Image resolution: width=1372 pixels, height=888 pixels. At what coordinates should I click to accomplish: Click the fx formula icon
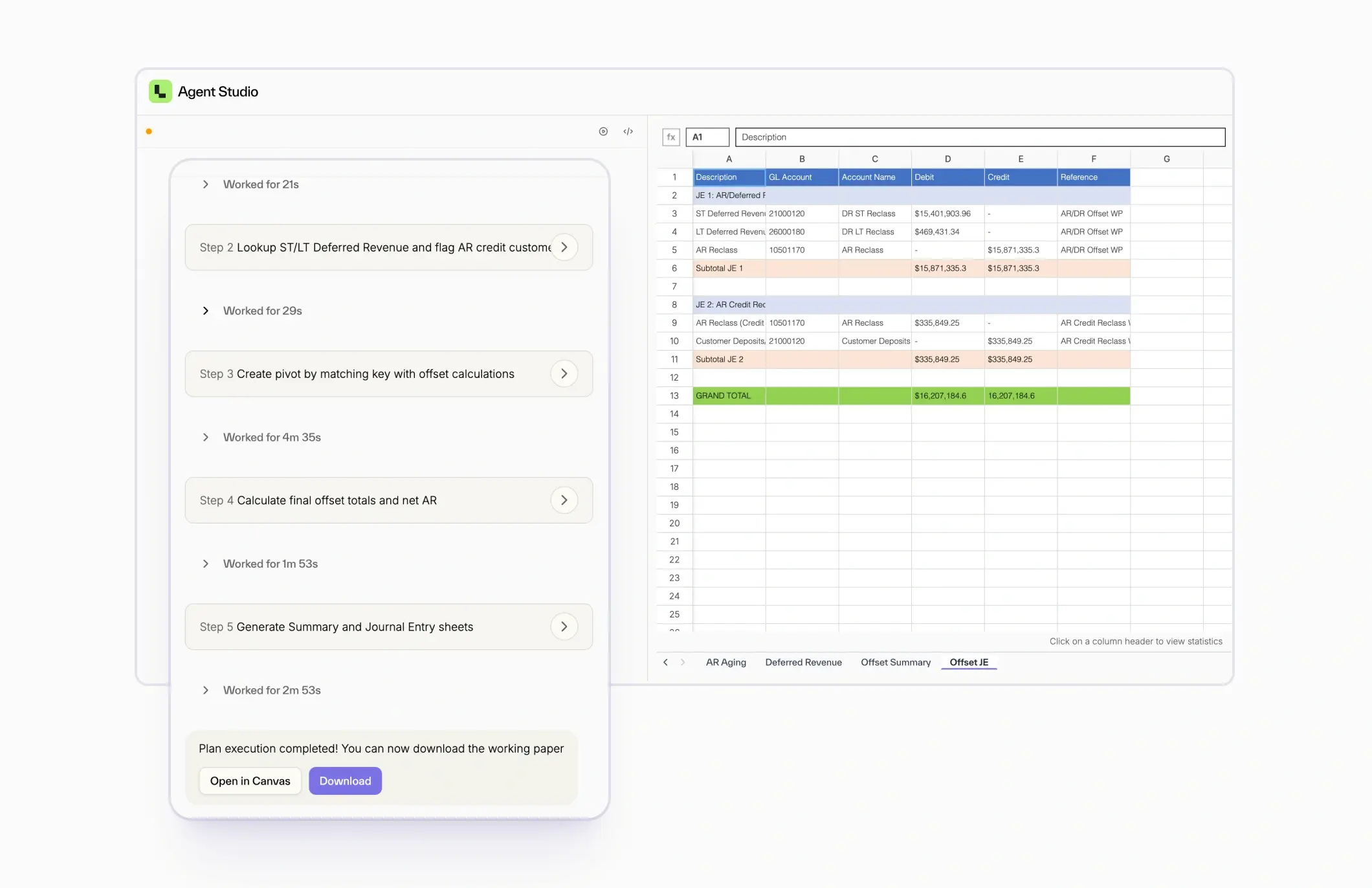[671, 137]
